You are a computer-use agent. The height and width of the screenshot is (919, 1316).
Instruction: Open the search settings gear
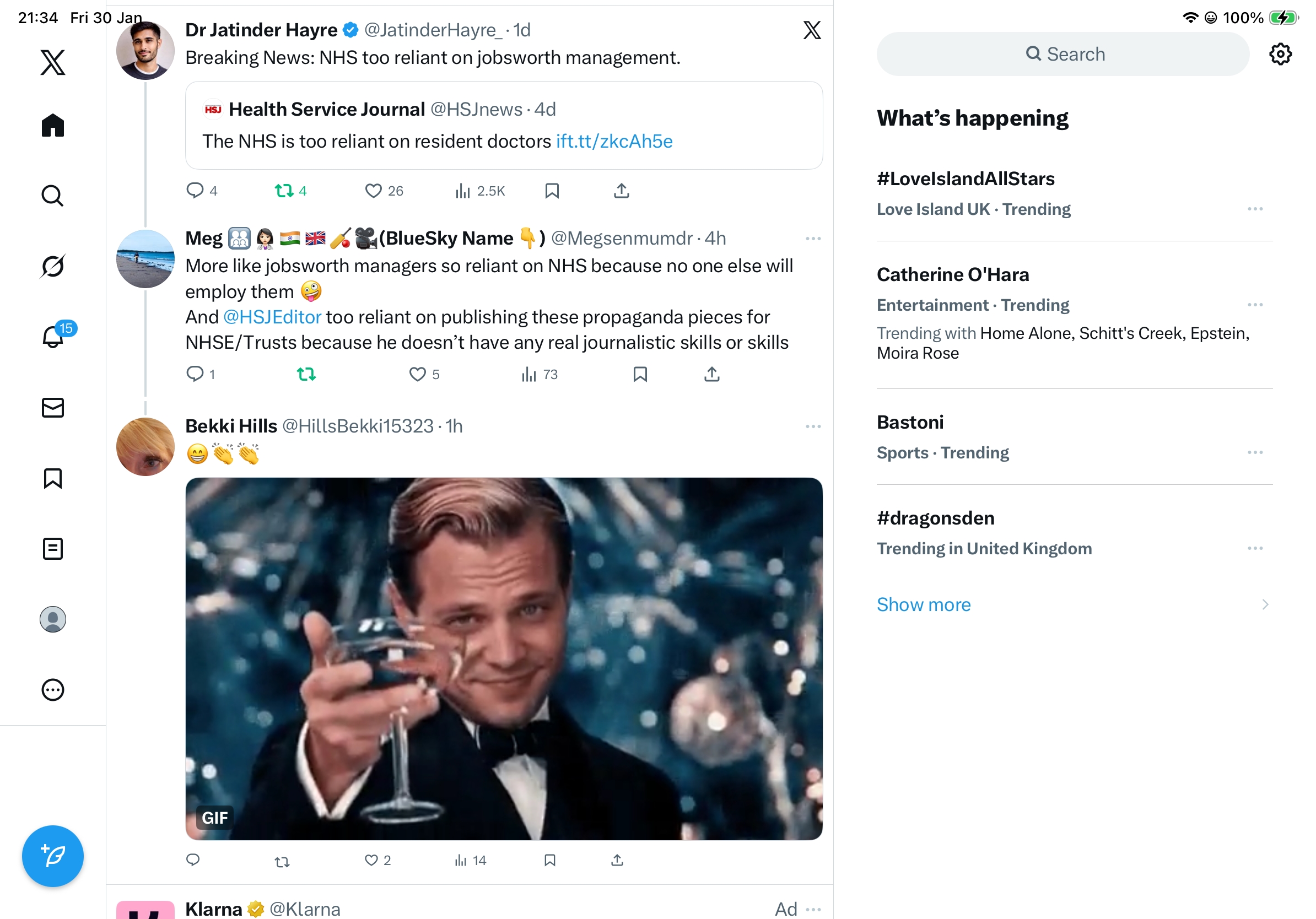point(1280,55)
